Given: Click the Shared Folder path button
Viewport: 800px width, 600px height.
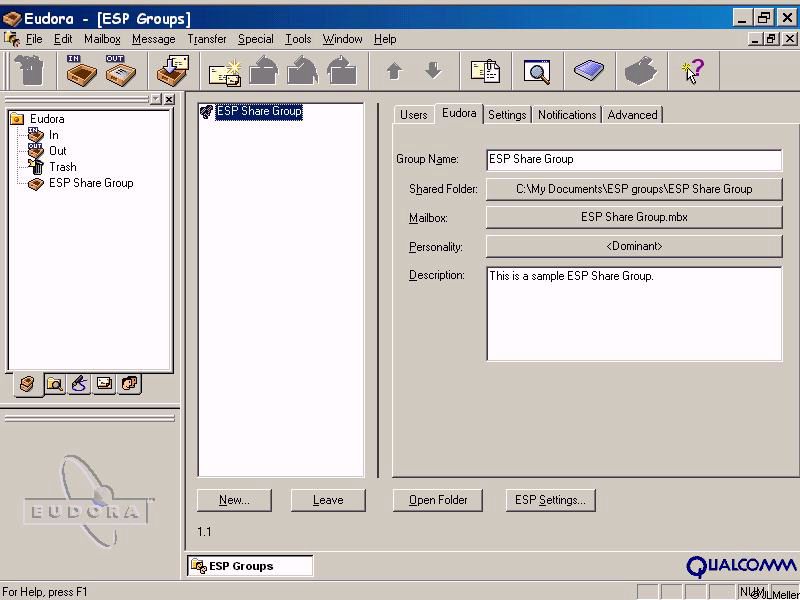Looking at the screenshot, I should [634, 189].
